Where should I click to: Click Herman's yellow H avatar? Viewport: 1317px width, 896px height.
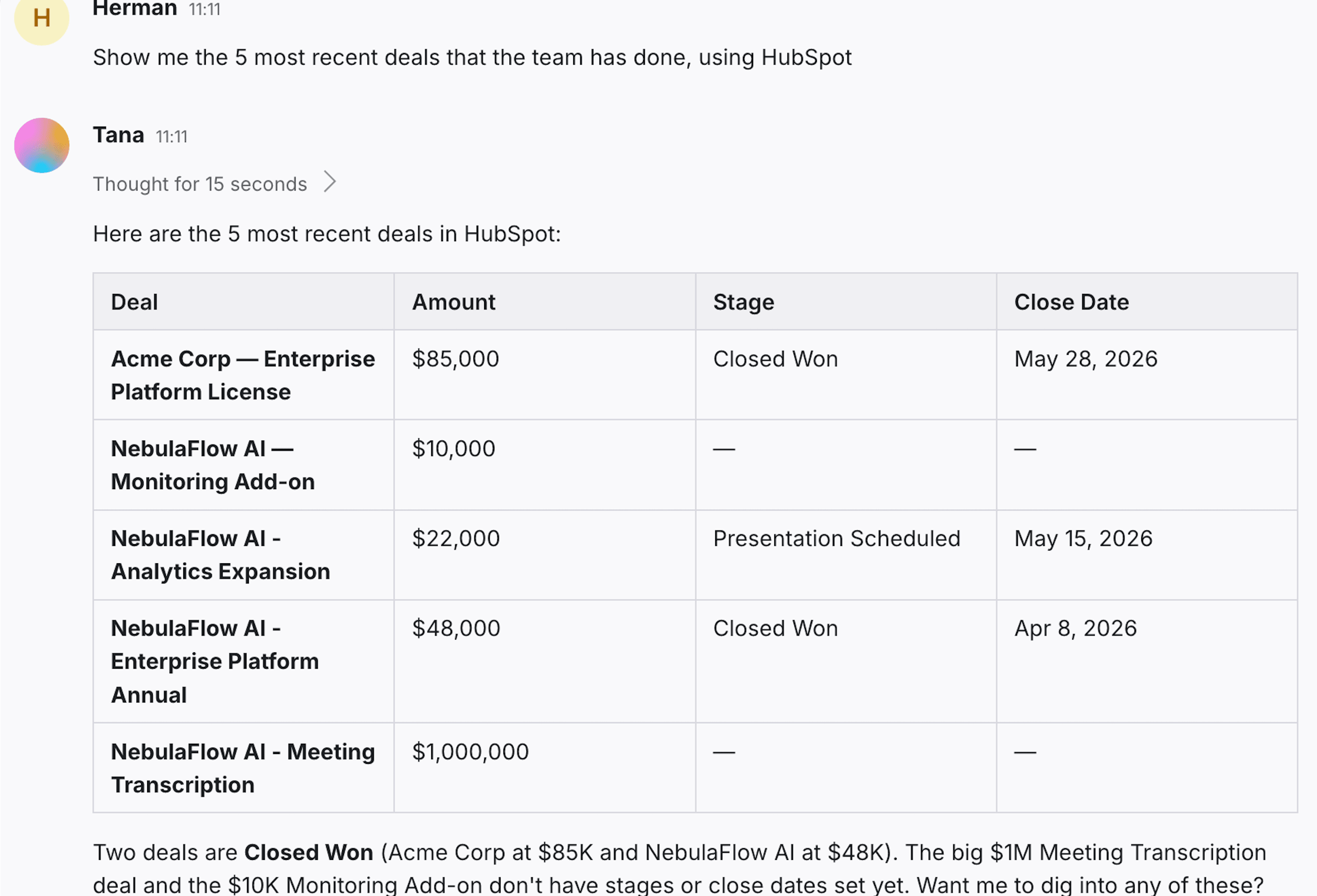click(41, 17)
